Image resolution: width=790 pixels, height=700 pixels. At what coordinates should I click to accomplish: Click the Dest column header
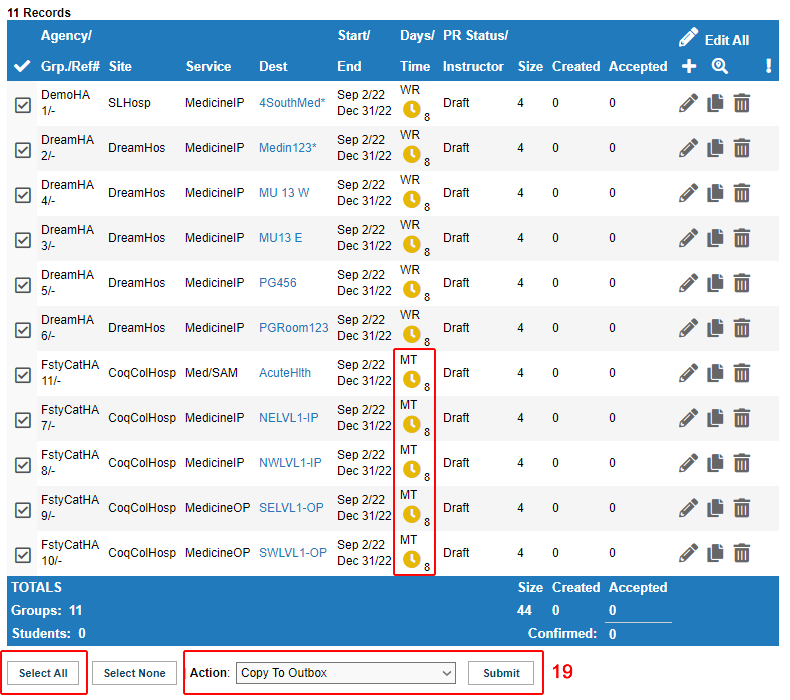pos(273,67)
